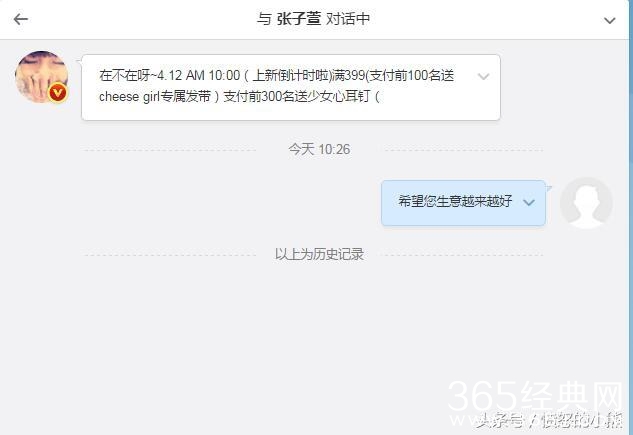
Task: Click the 与 character in the header
Action: 264,19
